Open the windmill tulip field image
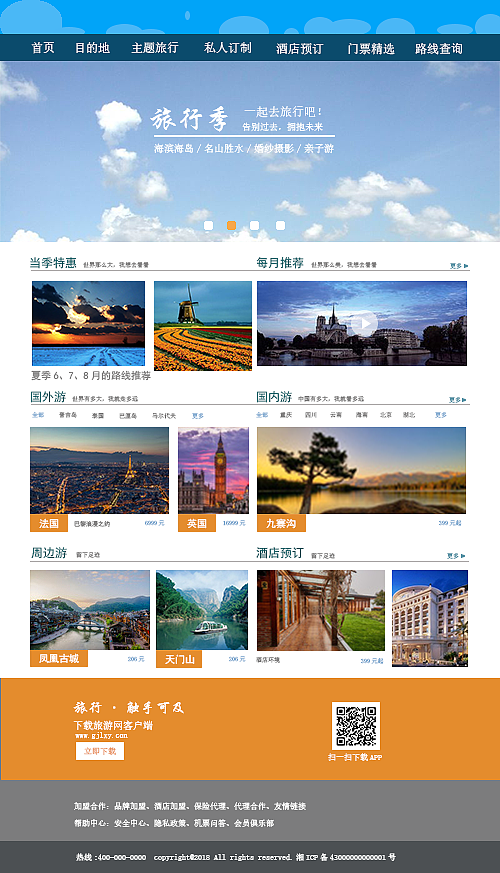This screenshot has width=500, height=873. [x=203, y=326]
